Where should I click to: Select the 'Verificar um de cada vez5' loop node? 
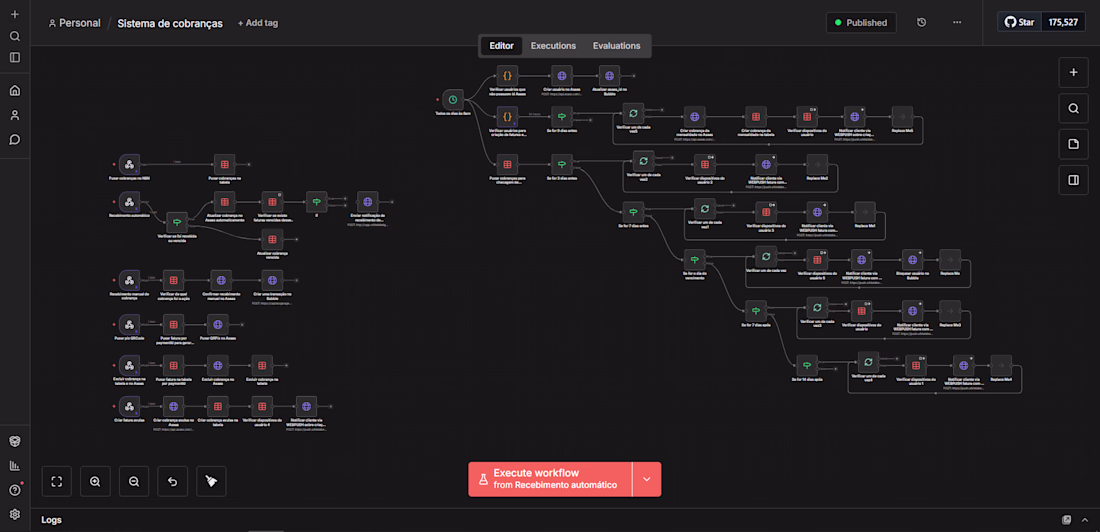tap(633, 113)
